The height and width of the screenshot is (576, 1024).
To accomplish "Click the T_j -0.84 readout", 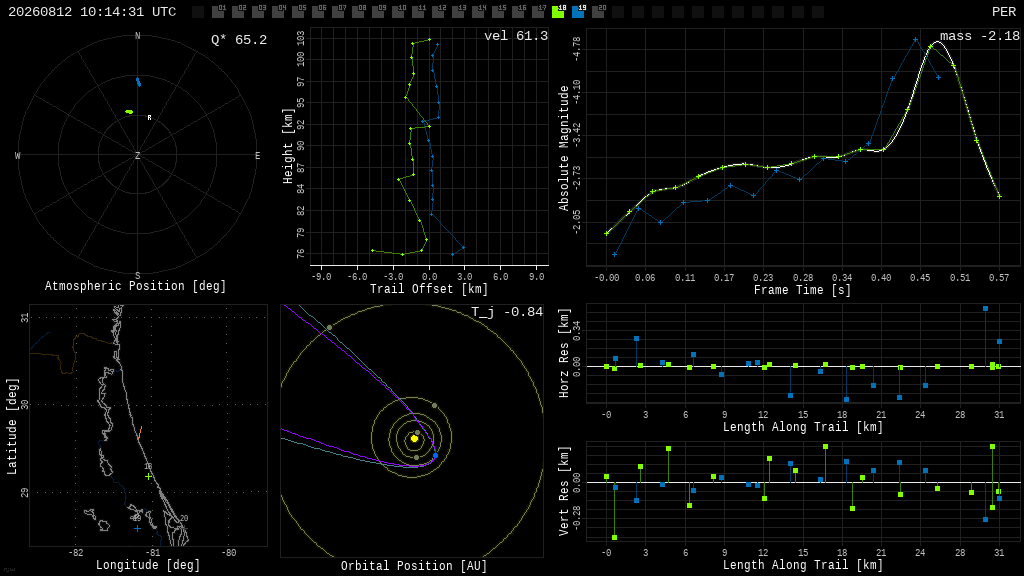I will point(507,312).
